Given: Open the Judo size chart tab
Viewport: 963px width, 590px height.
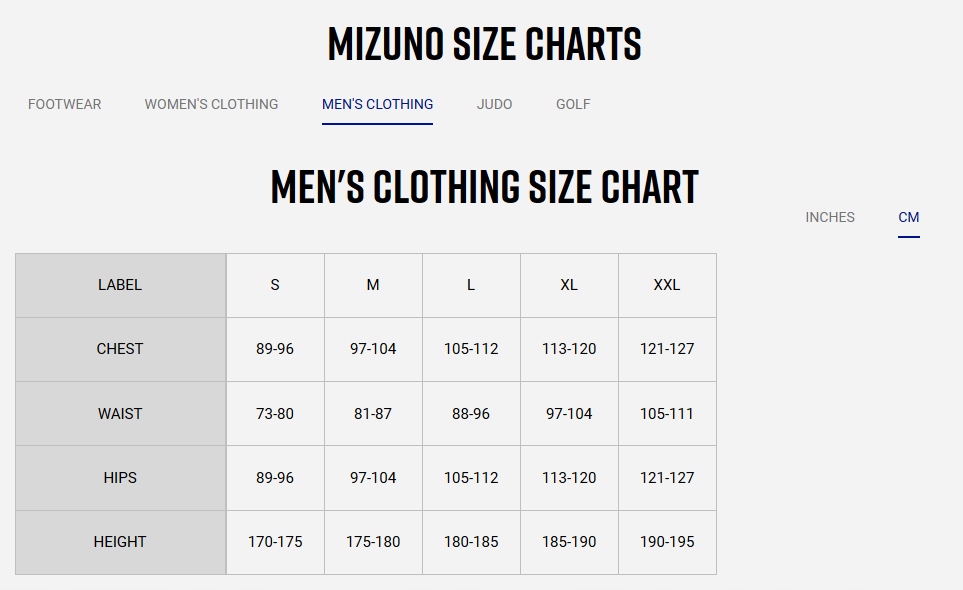Looking at the screenshot, I should 494,104.
